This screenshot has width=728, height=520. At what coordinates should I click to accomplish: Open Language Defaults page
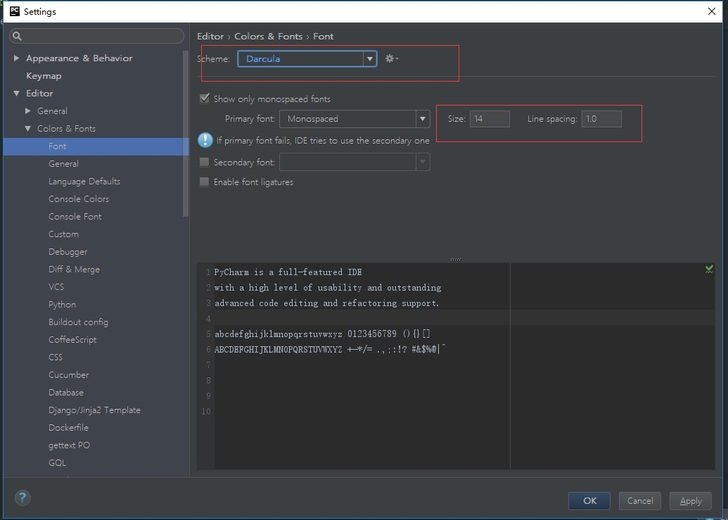pyautogui.click(x=84, y=182)
